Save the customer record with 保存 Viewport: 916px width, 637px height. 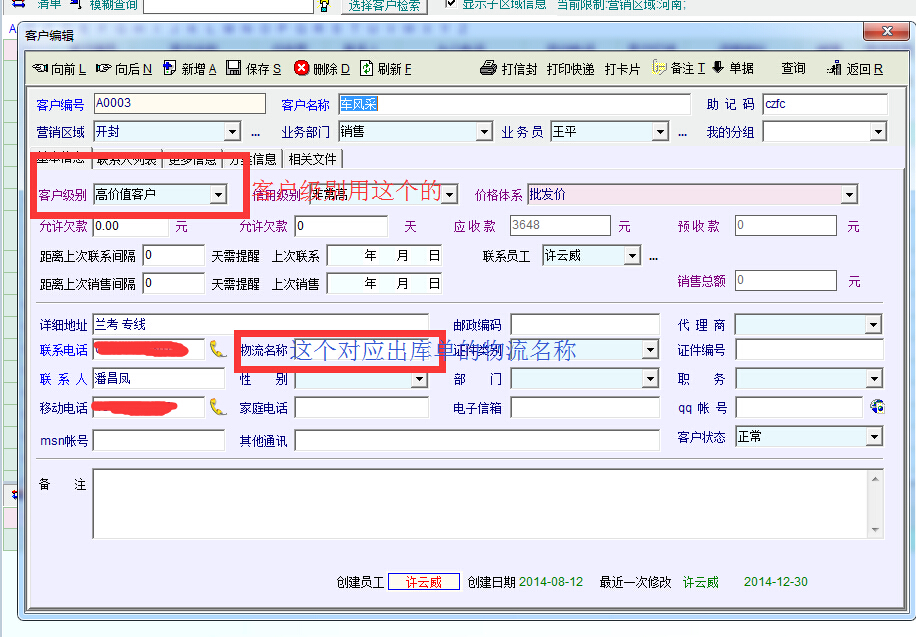click(x=234, y=69)
